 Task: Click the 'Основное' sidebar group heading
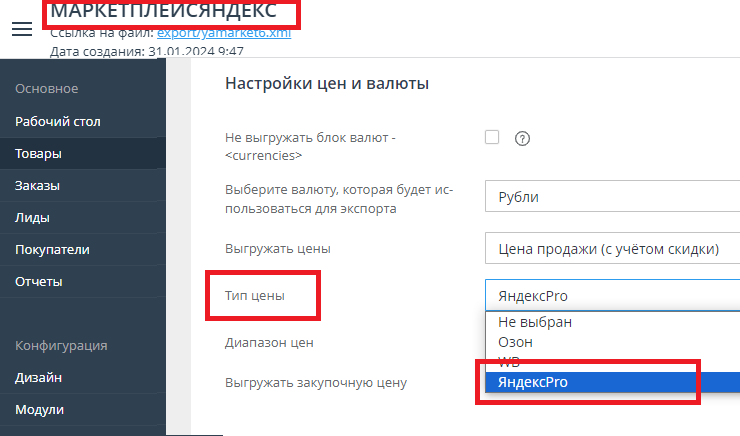point(47,89)
